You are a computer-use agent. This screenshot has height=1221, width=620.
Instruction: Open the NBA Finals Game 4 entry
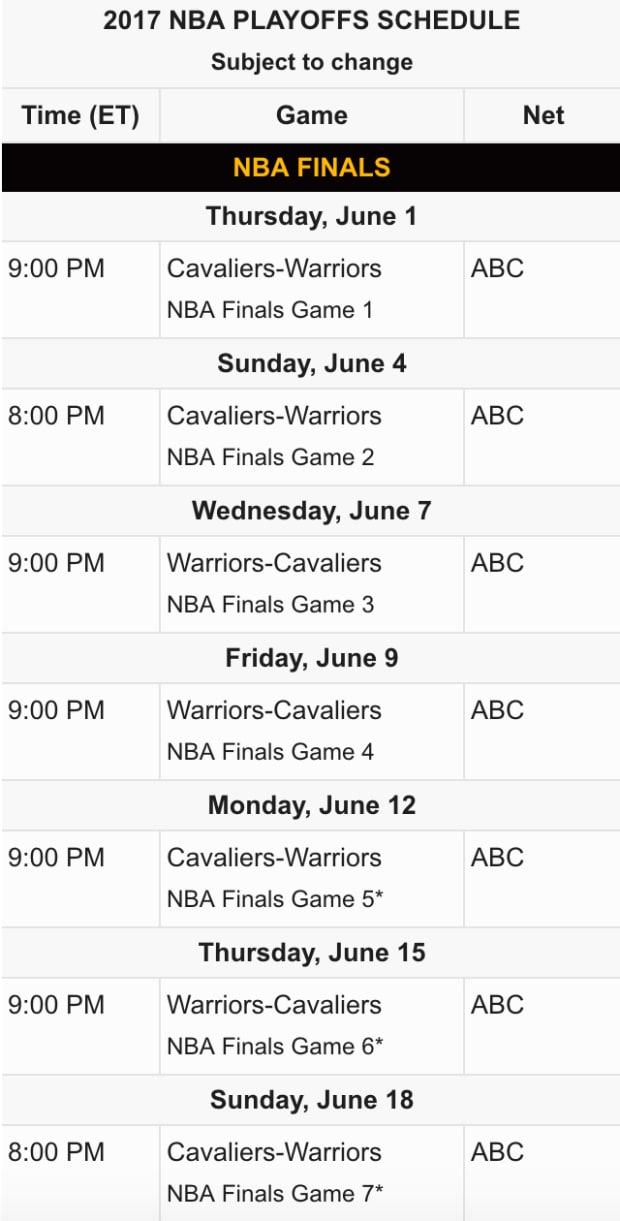tap(270, 751)
